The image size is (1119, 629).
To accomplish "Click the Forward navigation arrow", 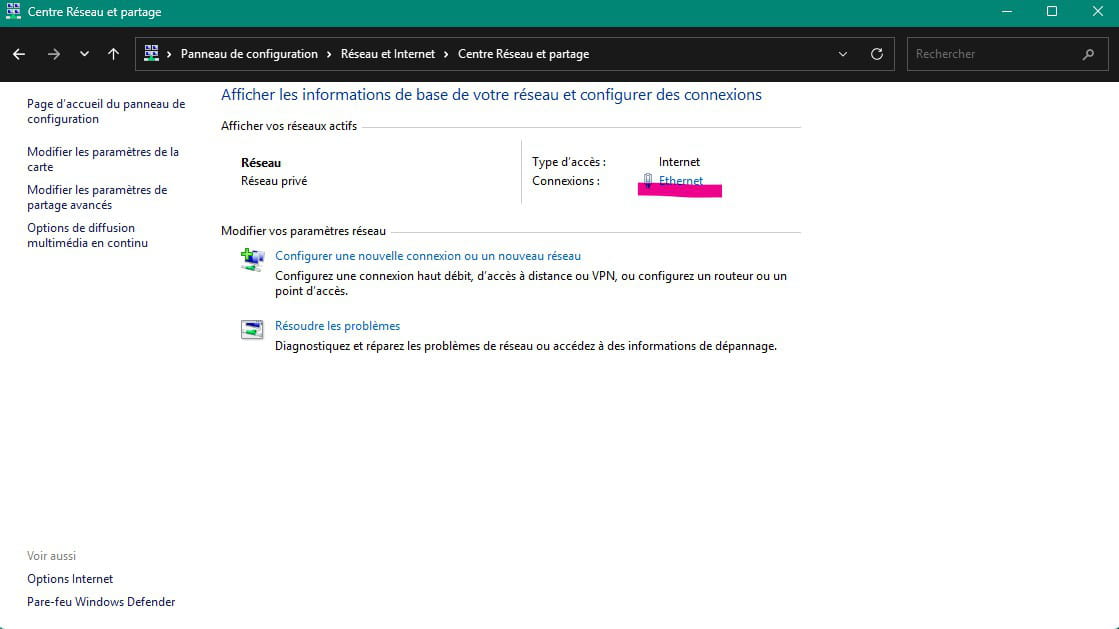I will (54, 54).
